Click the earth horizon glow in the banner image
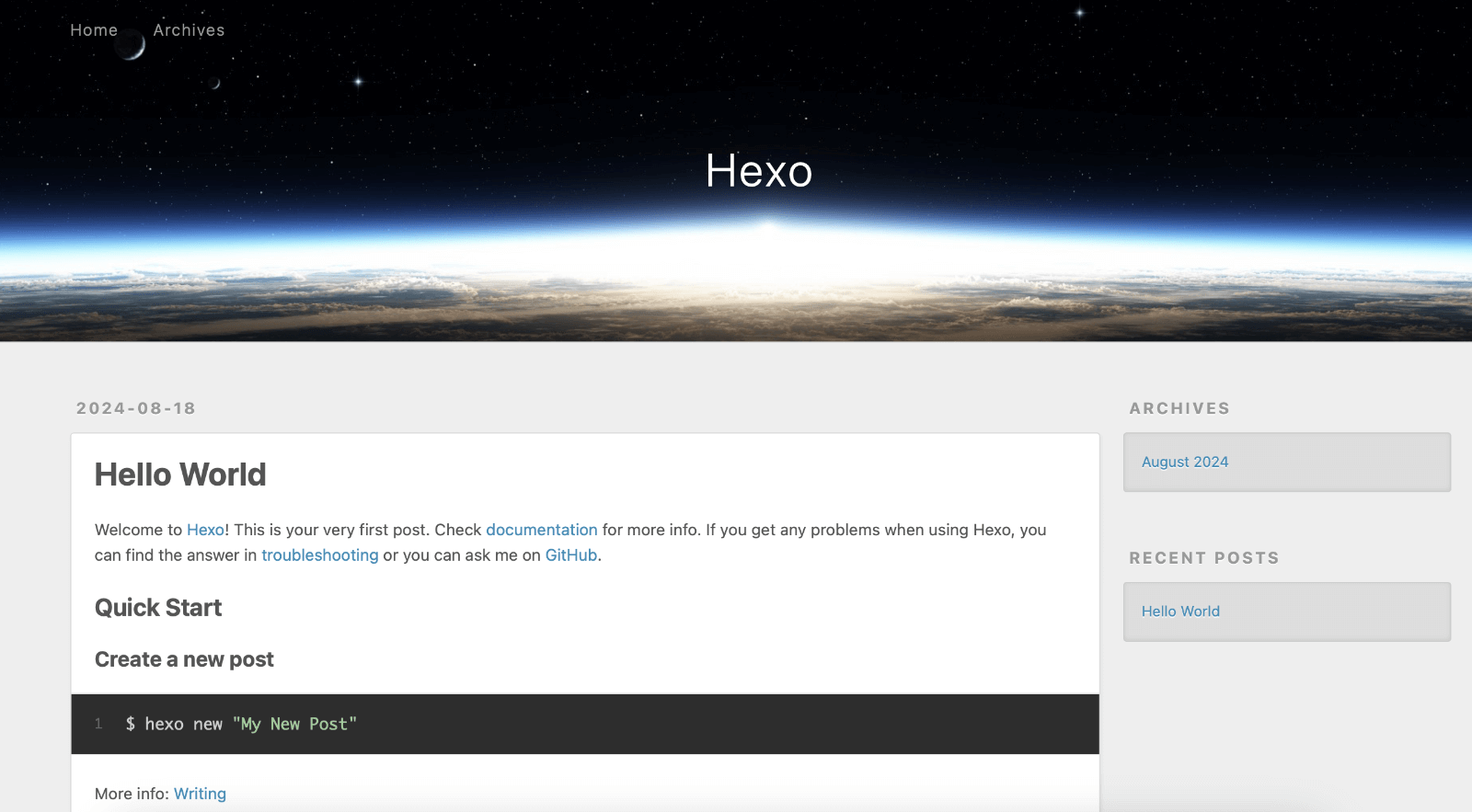1472x812 pixels. click(768, 244)
